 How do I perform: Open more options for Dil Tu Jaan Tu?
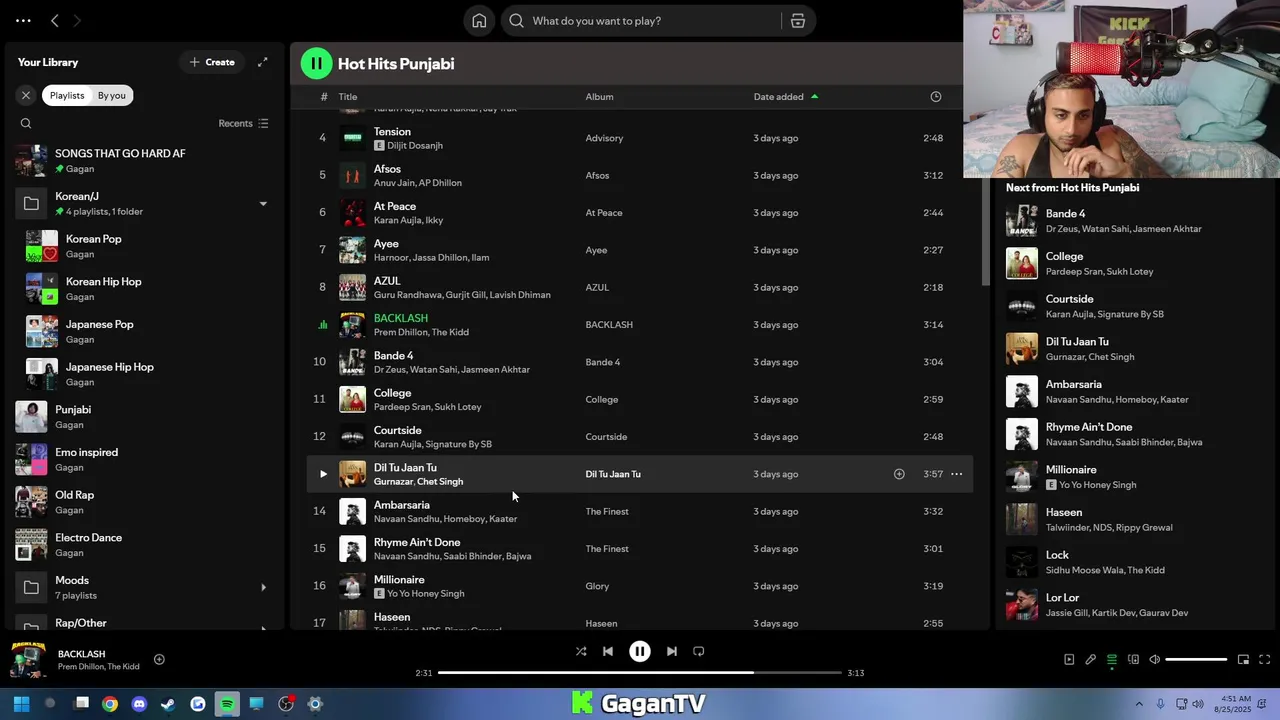956,474
